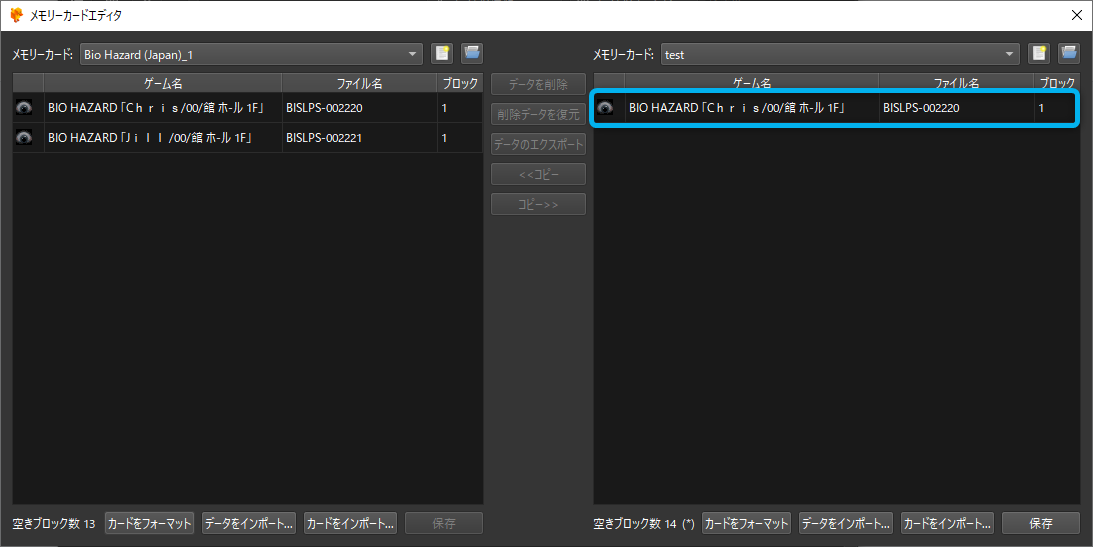Click the <<コピー button

point(538,174)
